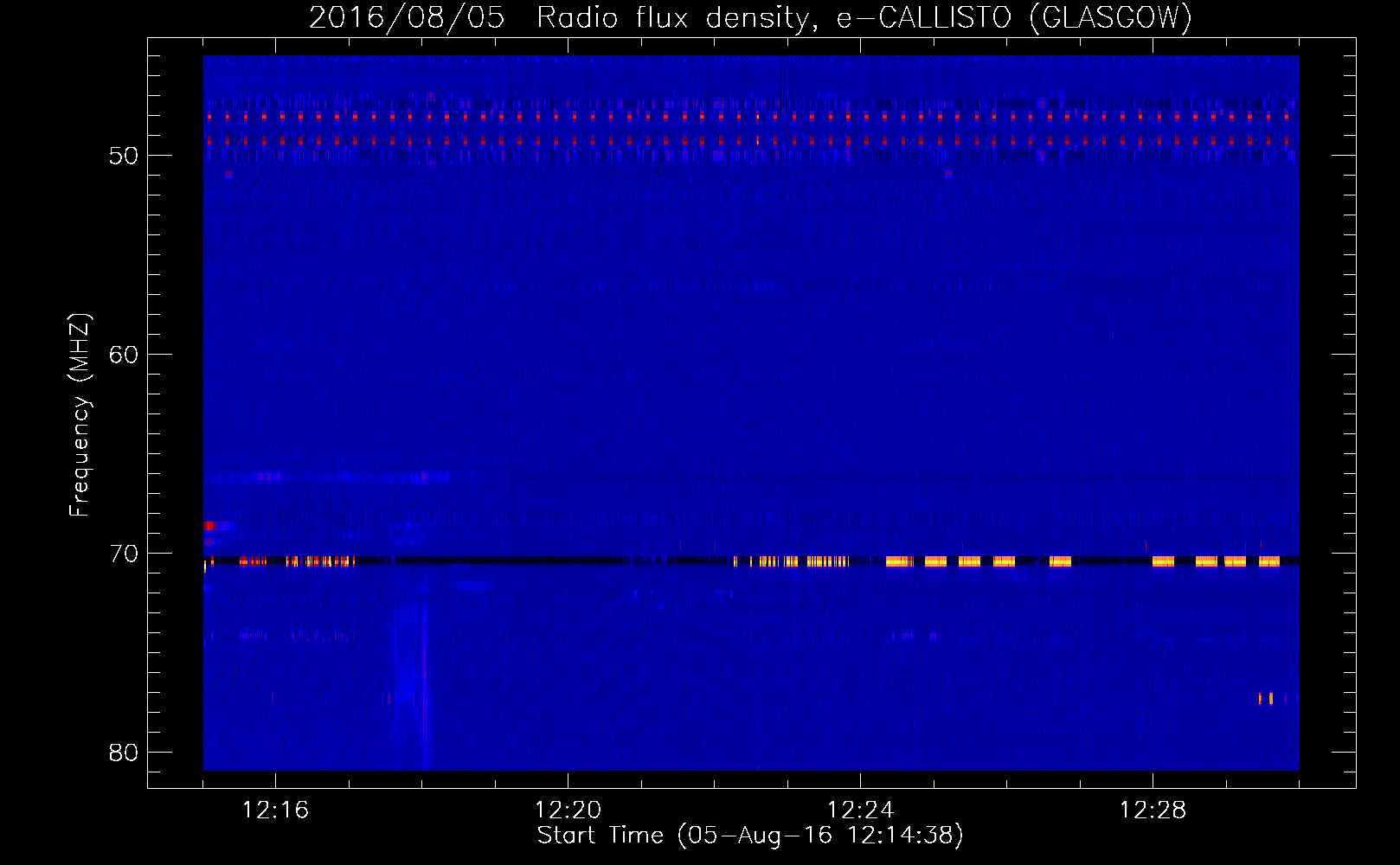Click the 70 frequency tick label

click(124, 554)
